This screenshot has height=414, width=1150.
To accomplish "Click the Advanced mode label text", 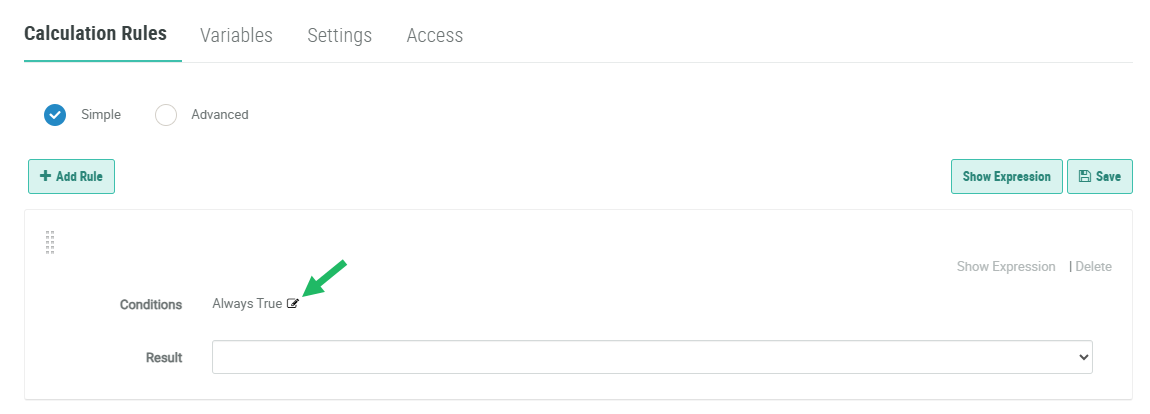I will (219, 115).
